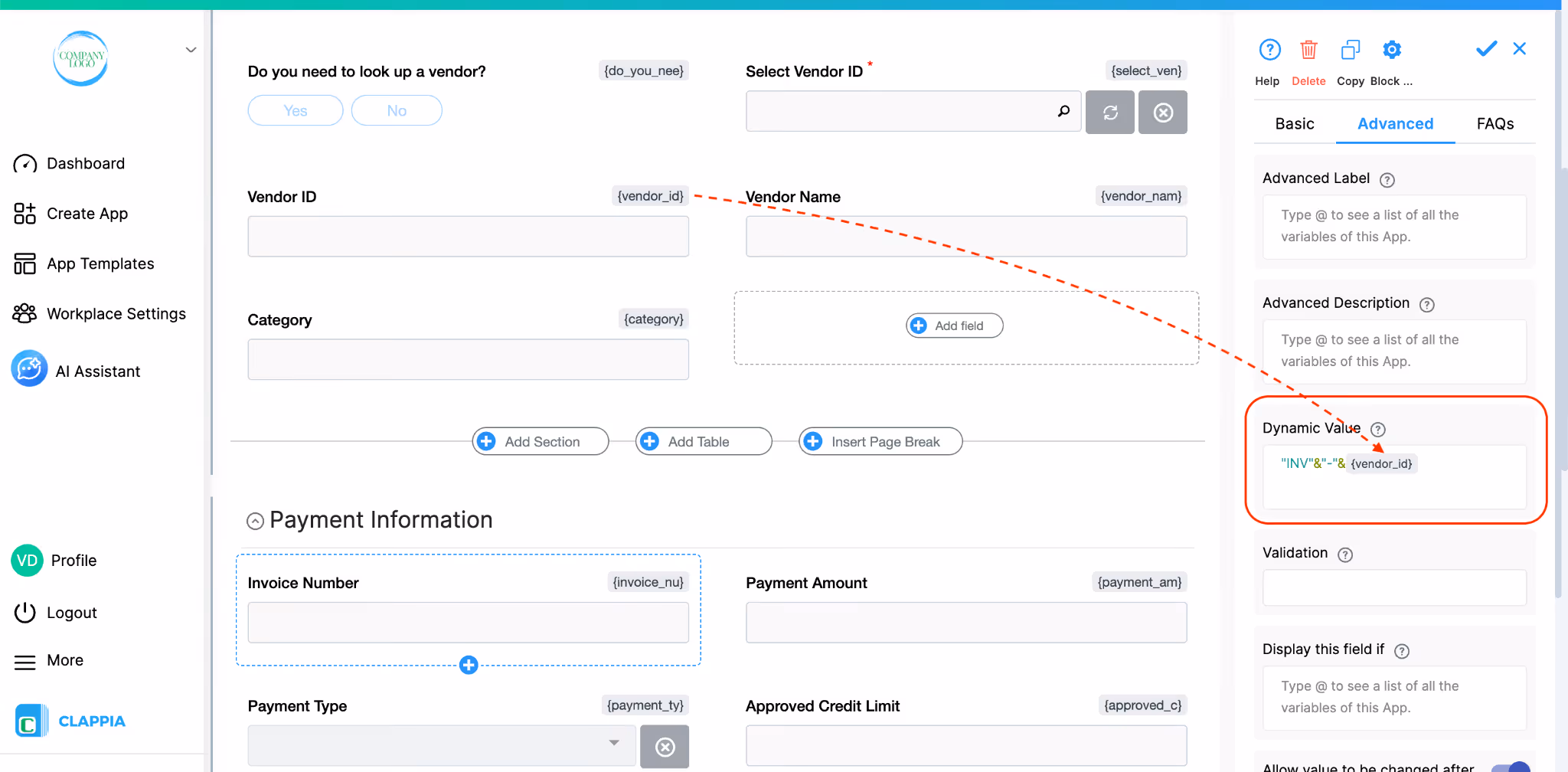Collapse the Payment Information section
Screen dimensions: 1568x772
(255, 522)
